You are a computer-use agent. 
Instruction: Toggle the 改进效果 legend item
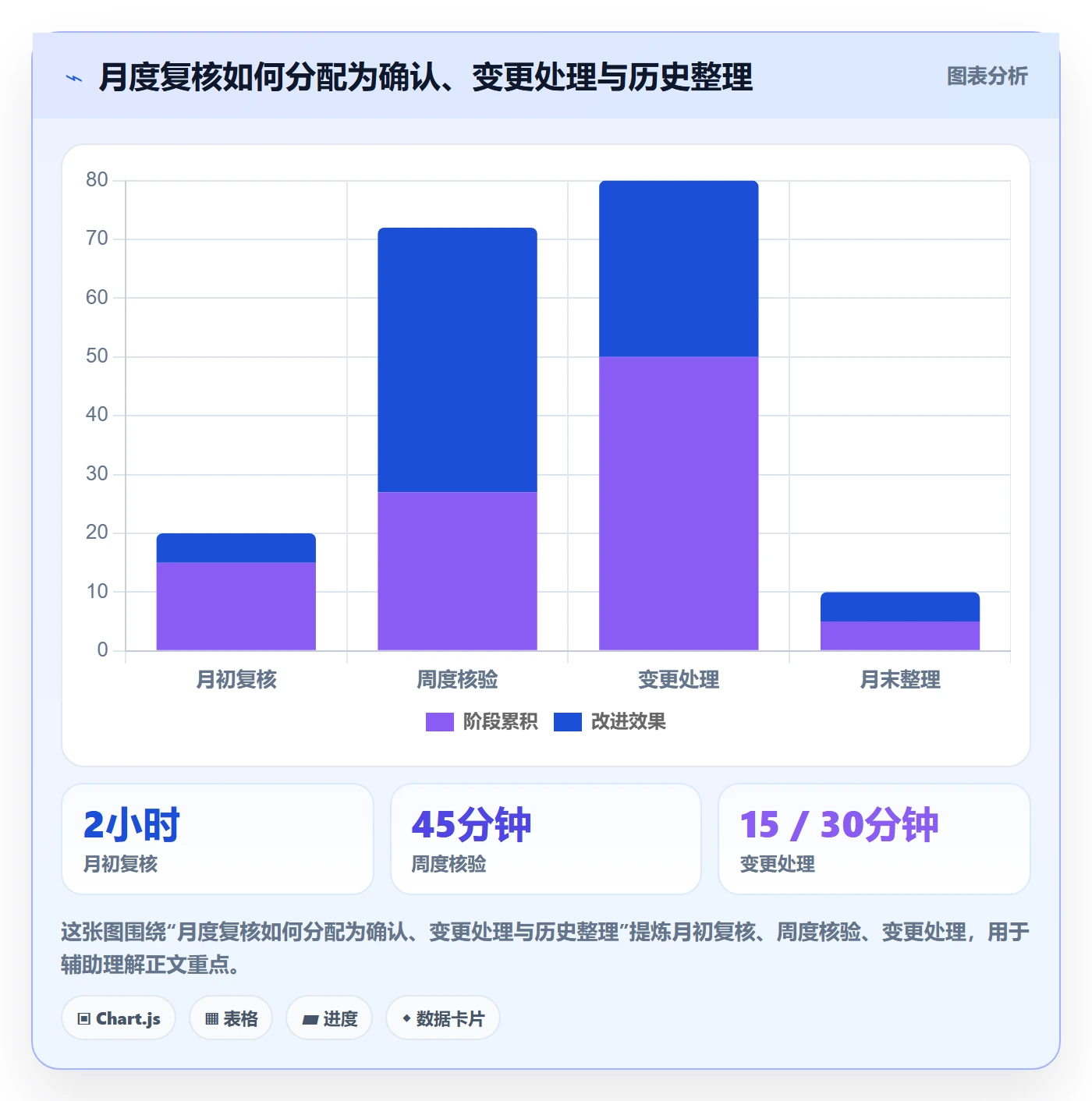[610, 722]
